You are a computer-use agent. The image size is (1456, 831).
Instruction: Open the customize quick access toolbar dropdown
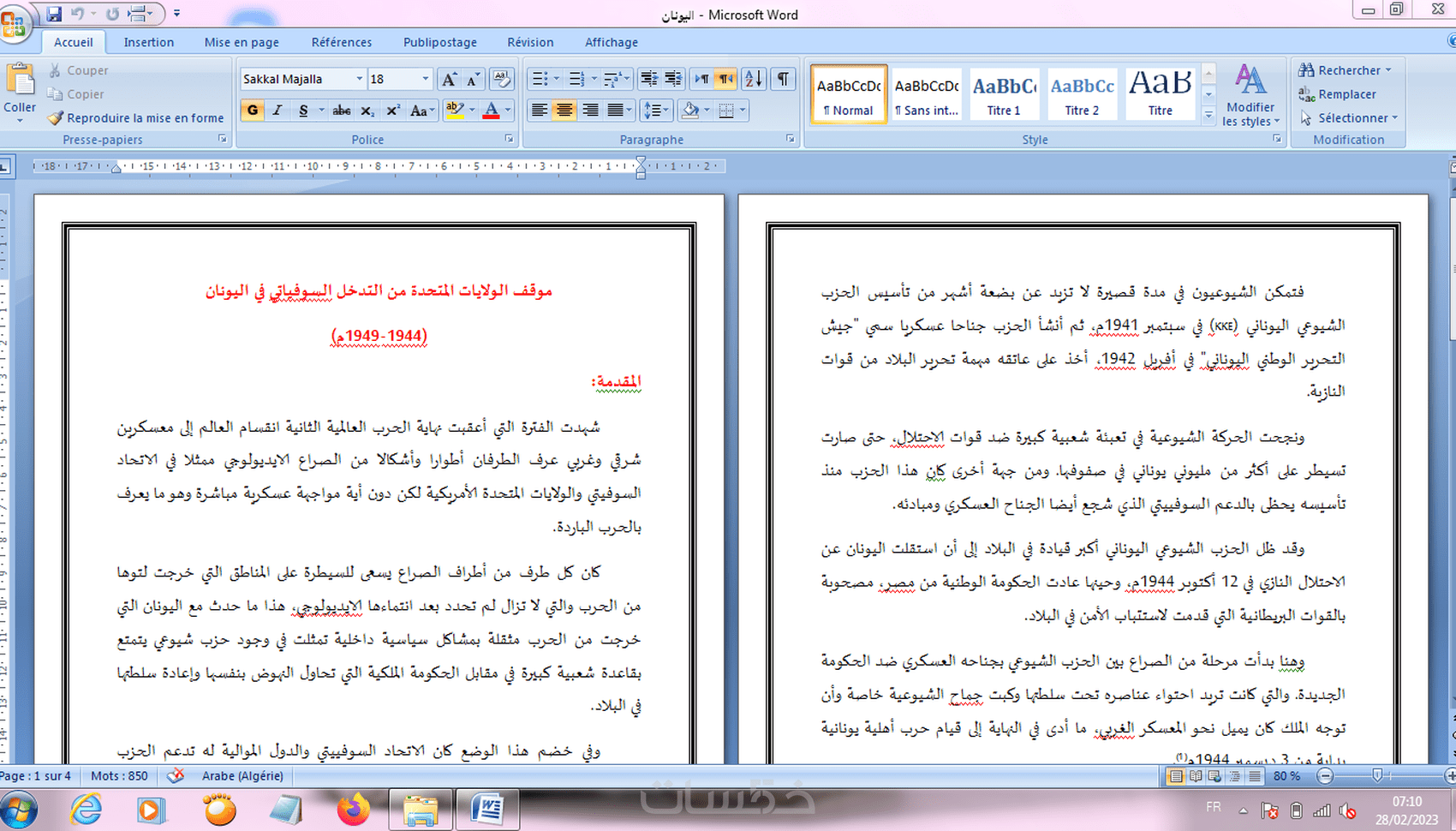[x=177, y=14]
